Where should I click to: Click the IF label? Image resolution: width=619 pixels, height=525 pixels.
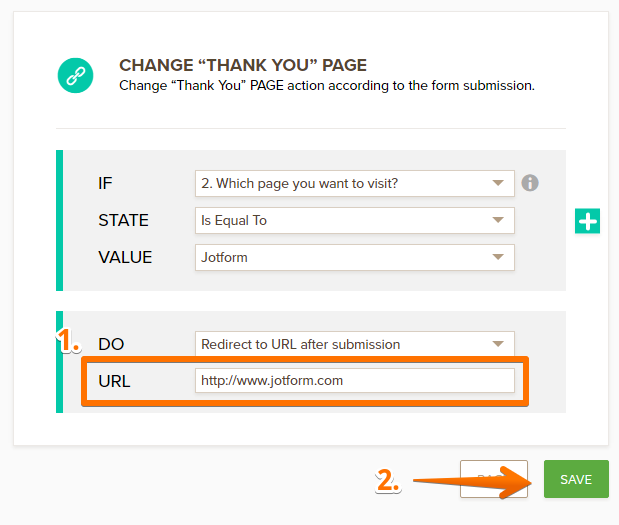(x=106, y=183)
